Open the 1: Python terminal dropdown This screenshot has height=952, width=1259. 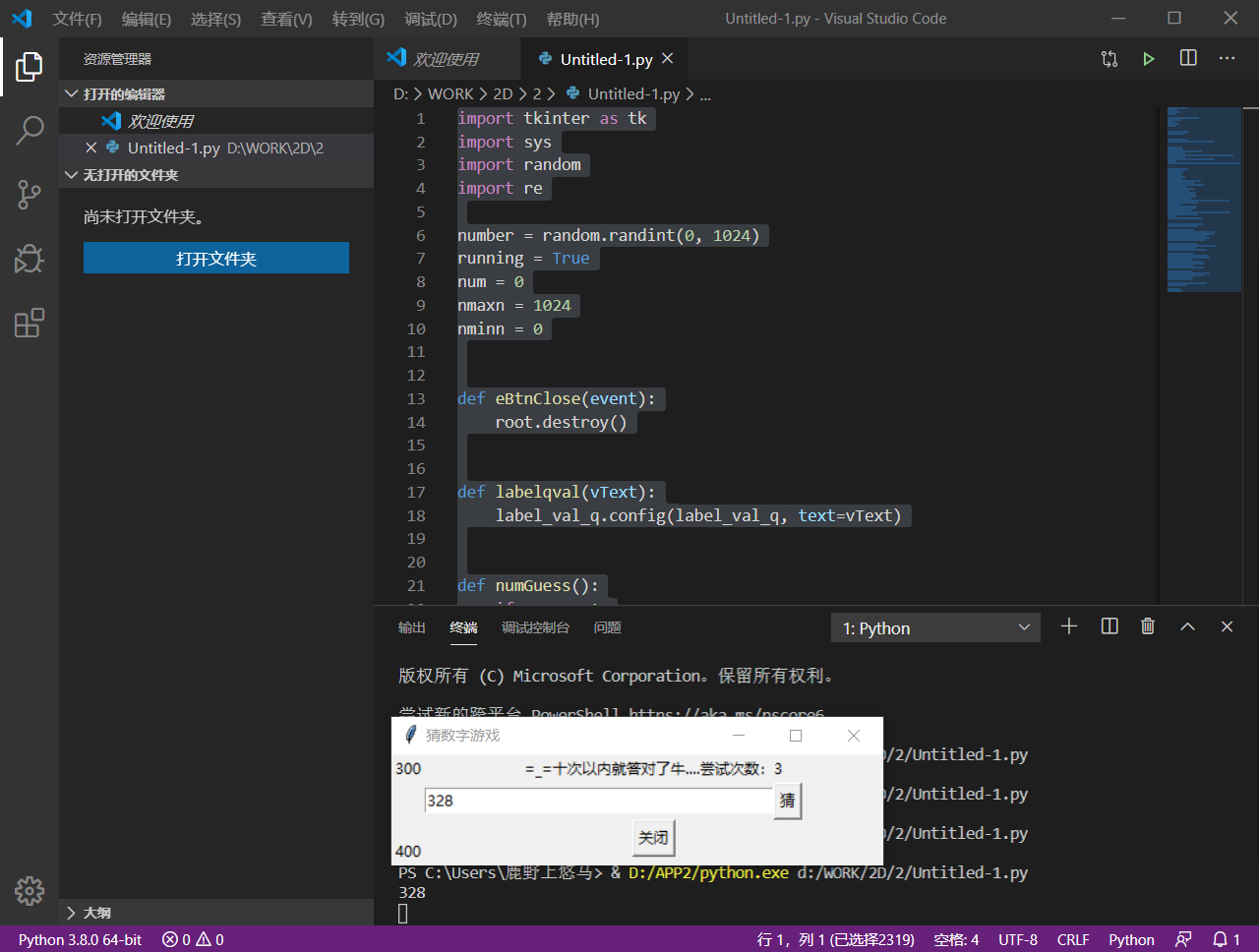click(x=935, y=627)
